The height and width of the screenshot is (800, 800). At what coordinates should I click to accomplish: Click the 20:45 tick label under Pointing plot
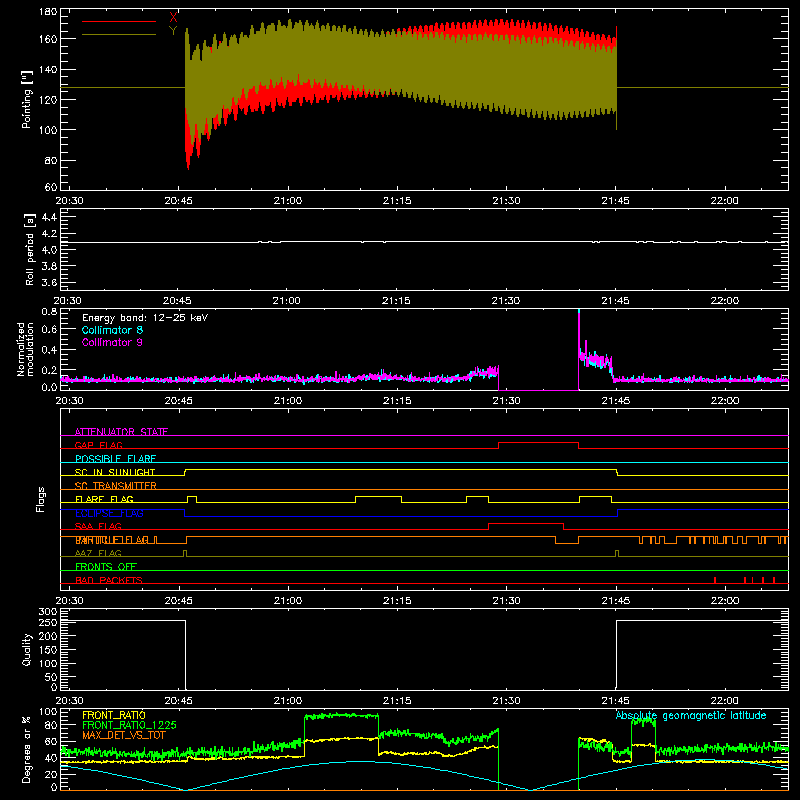pos(179,201)
